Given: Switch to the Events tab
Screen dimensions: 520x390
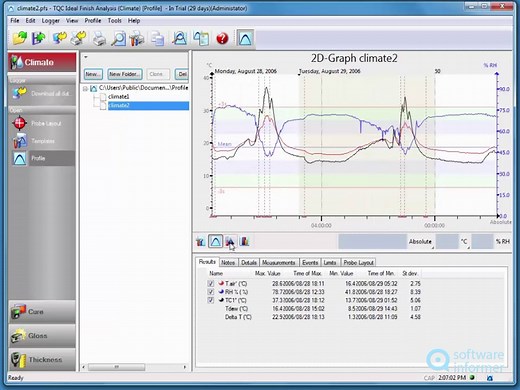Looking at the screenshot, I should coord(310,263).
